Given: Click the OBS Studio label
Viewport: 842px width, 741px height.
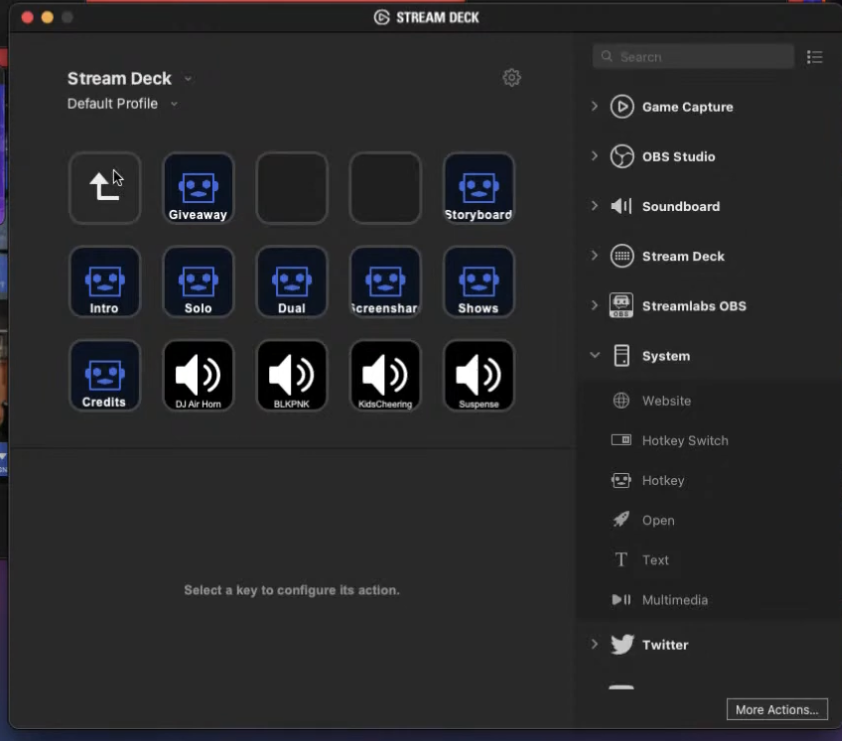Looking at the screenshot, I should (679, 157).
